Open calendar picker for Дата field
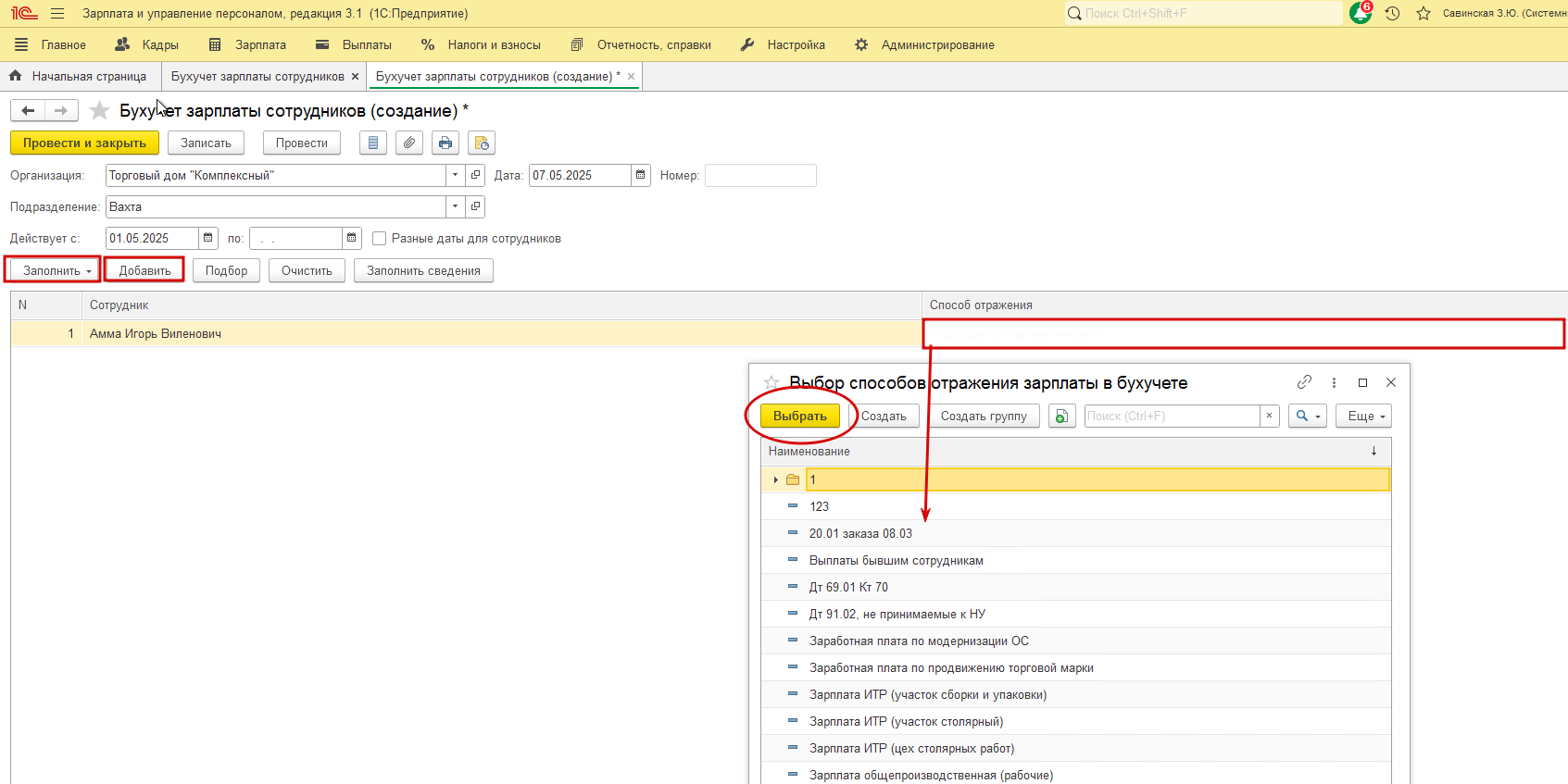 tap(640, 175)
